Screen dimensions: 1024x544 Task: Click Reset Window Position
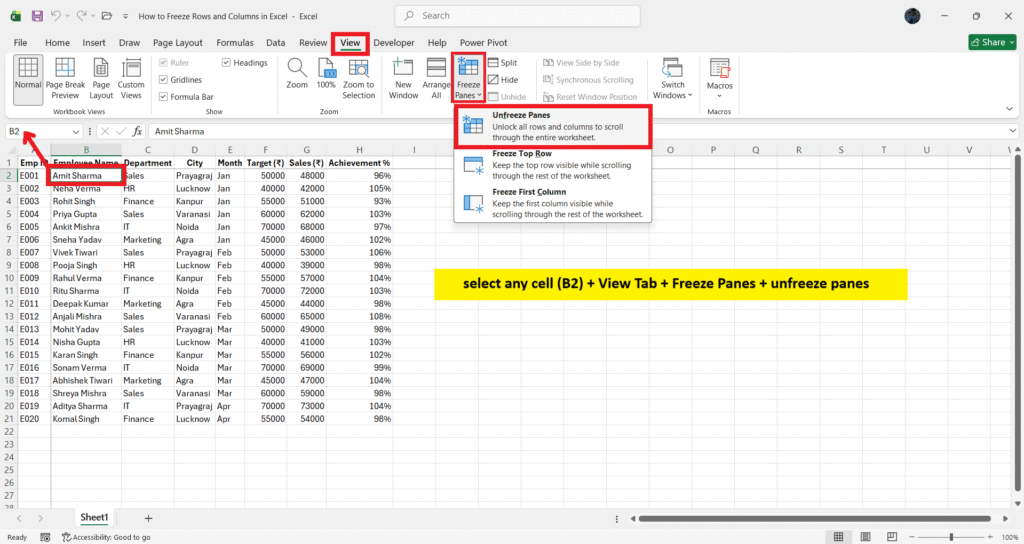click(x=590, y=97)
